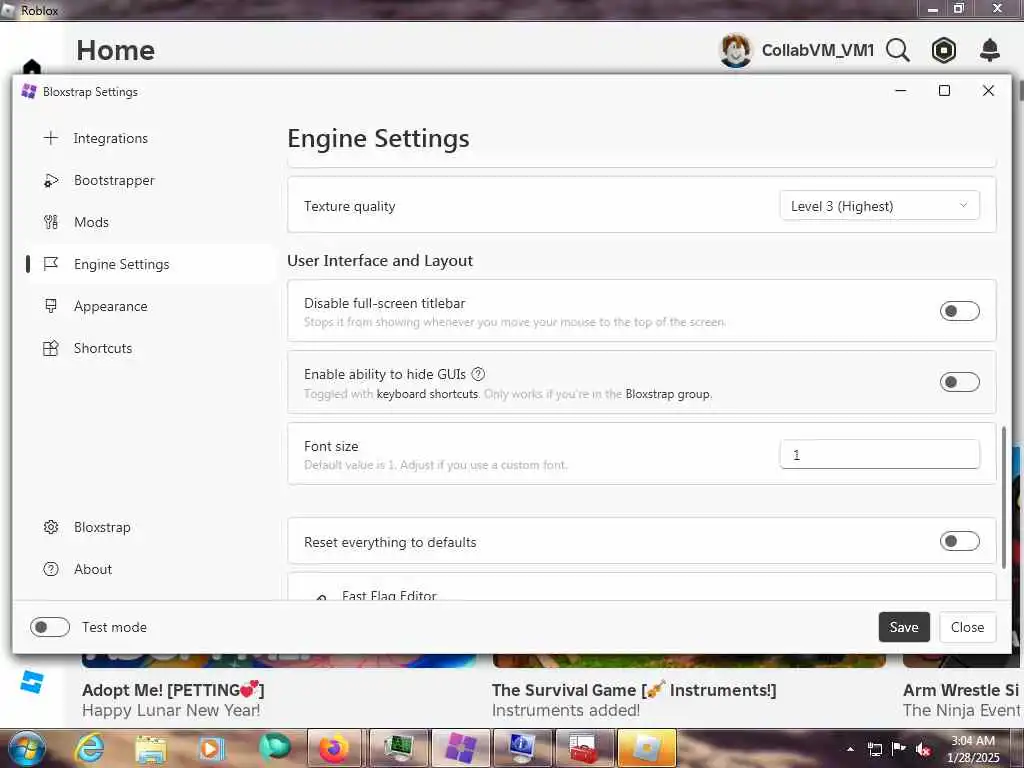Click the green monitor taskbar icon

pos(398,748)
